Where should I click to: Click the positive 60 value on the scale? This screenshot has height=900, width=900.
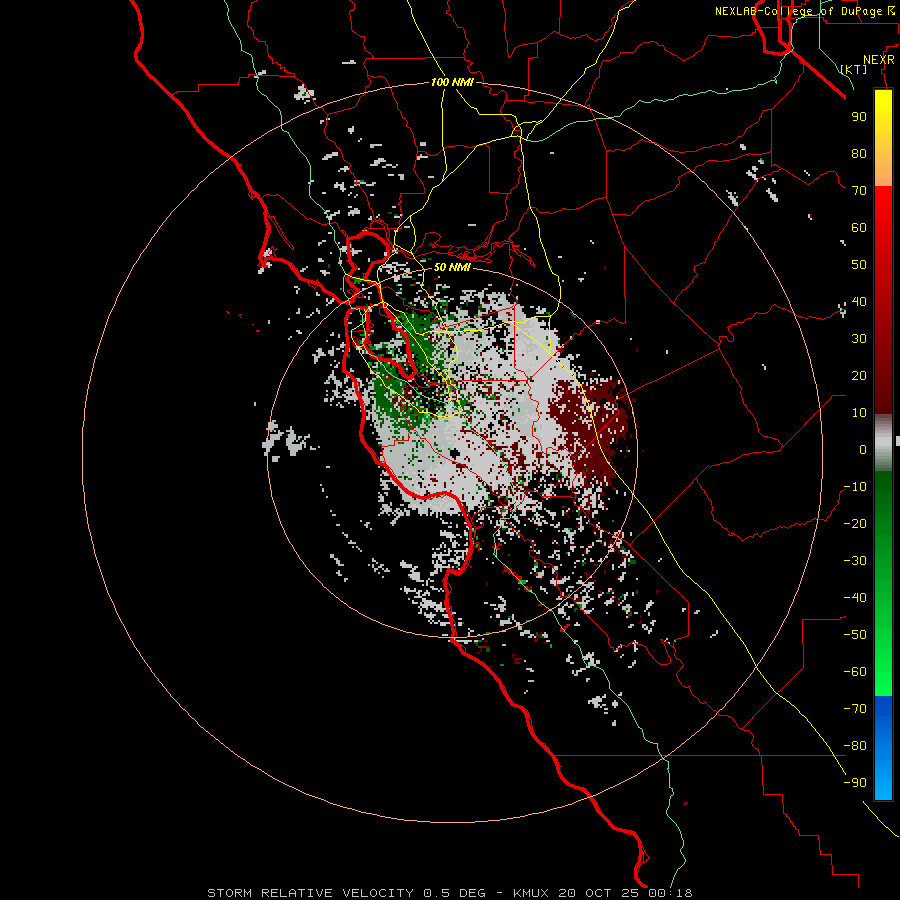[x=859, y=227]
